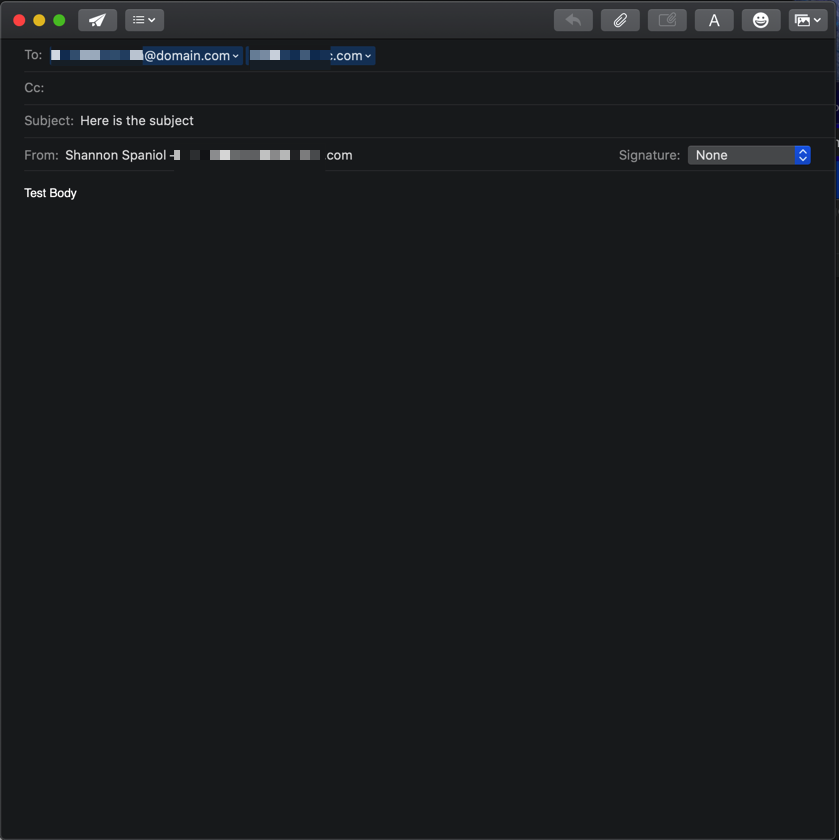This screenshot has height=840, width=839.
Task: Open the message header fields list icon
Action: click(x=138, y=19)
